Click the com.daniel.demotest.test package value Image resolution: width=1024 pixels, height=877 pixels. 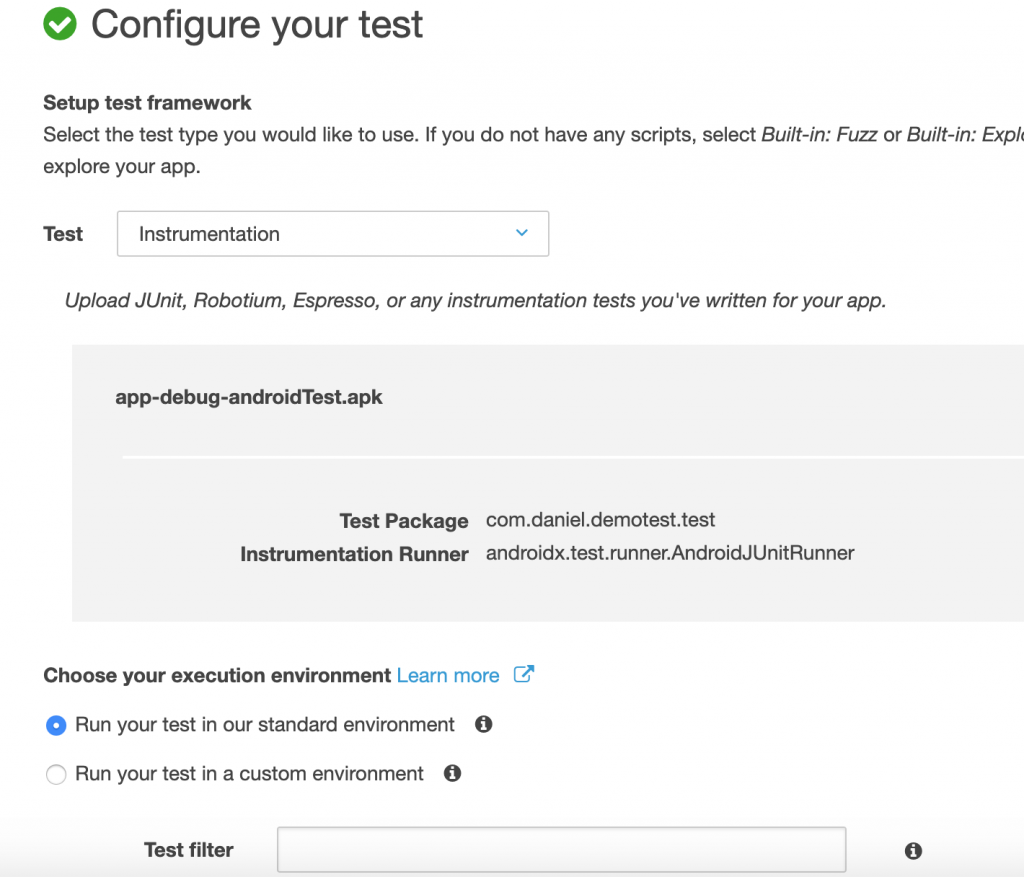click(x=600, y=520)
